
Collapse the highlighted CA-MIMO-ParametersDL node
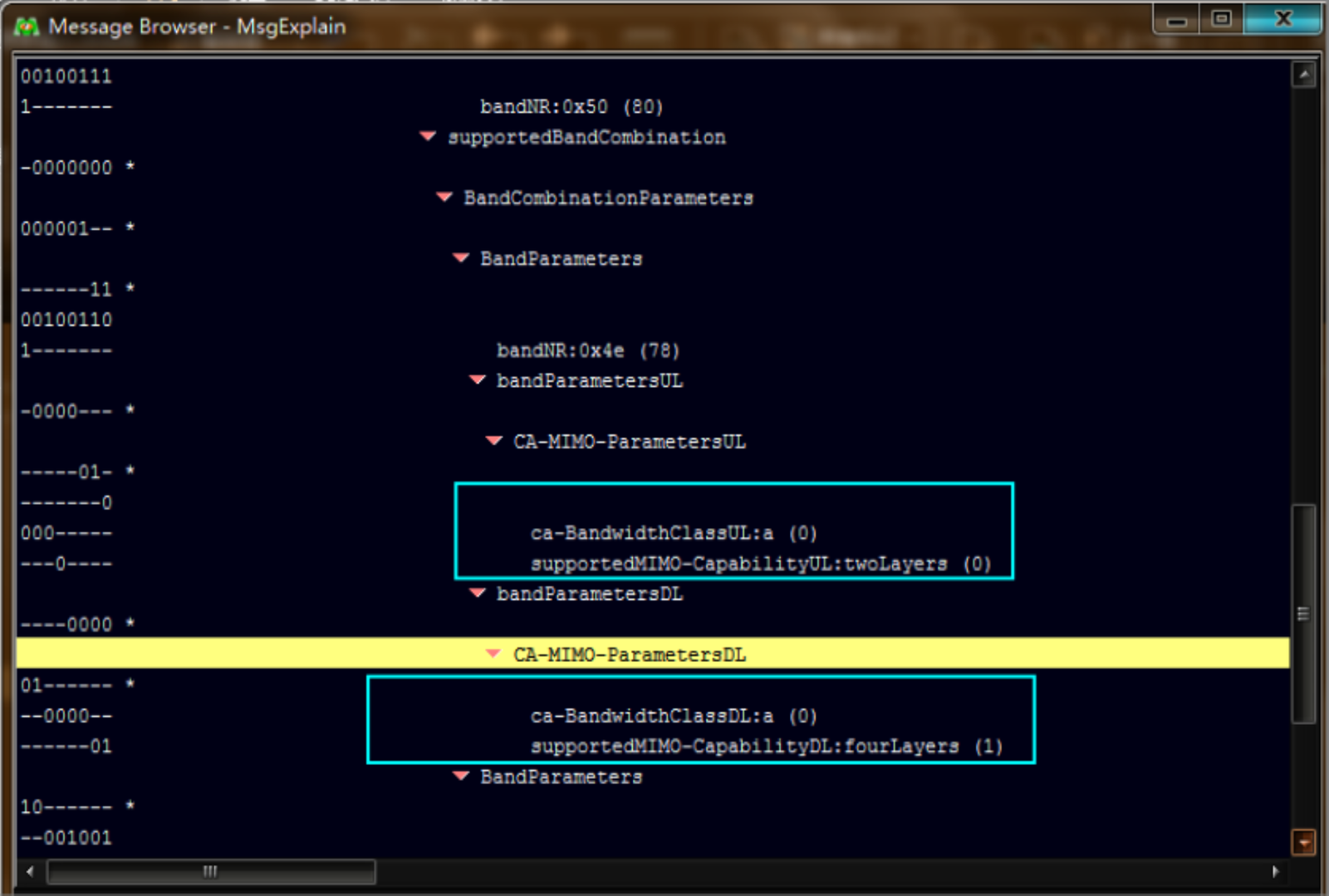pyautogui.click(x=493, y=654)
